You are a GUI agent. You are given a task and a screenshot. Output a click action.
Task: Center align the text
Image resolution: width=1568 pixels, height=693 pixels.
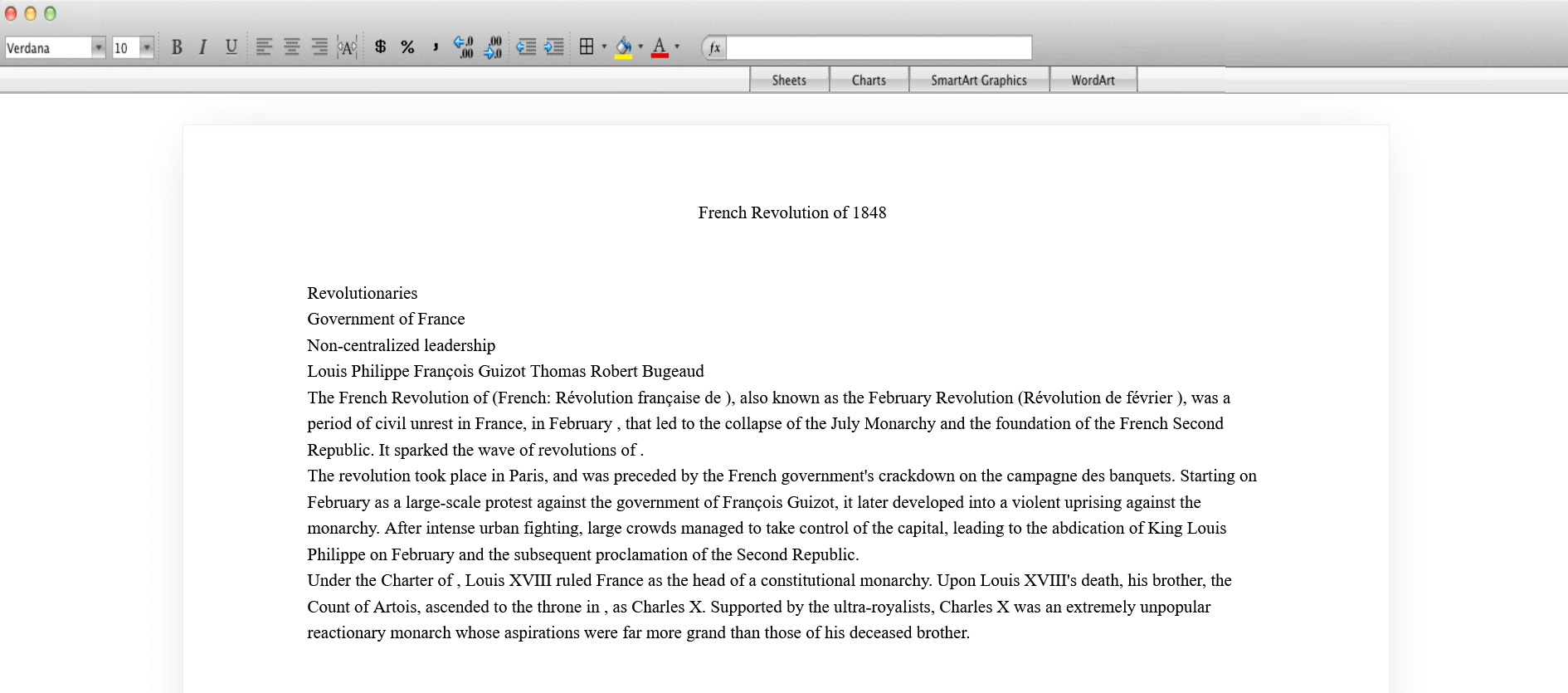(292, 47)
